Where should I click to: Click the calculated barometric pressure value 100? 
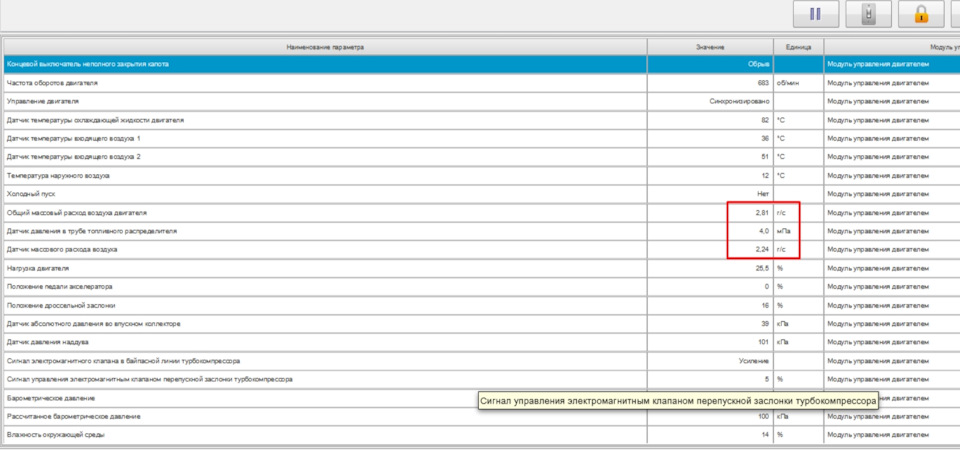[763, 416]
